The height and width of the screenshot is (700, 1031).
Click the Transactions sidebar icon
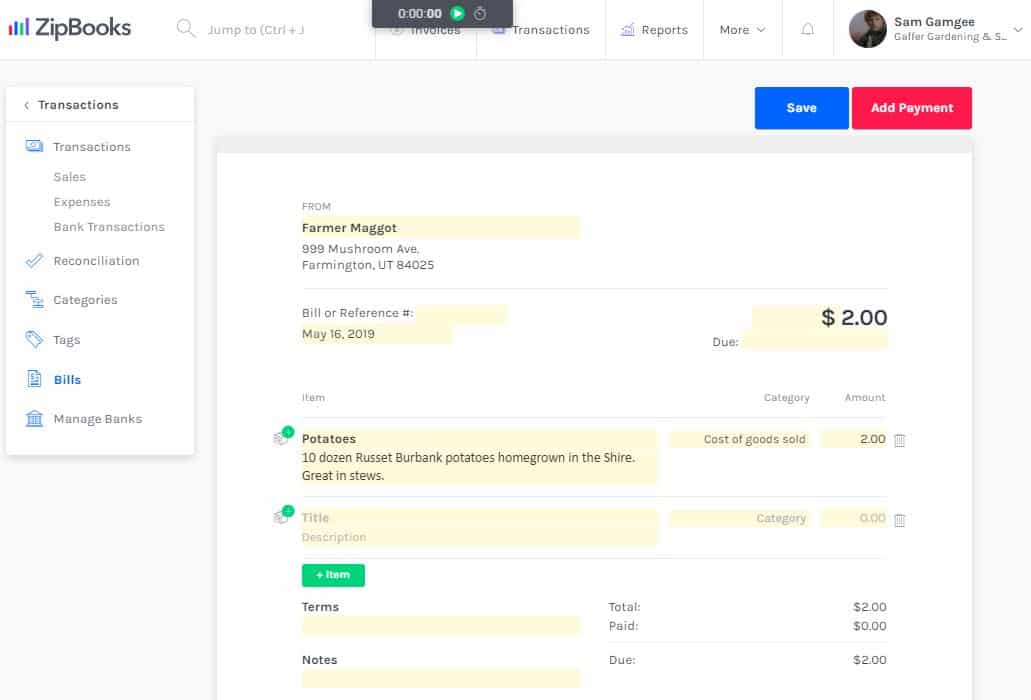coord(34,146)
